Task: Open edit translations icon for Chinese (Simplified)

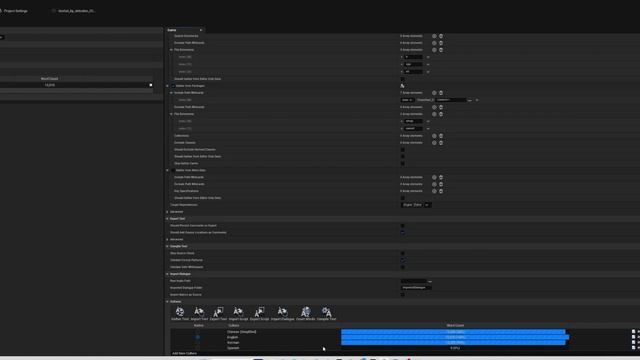Action: (x=633, y=332)
